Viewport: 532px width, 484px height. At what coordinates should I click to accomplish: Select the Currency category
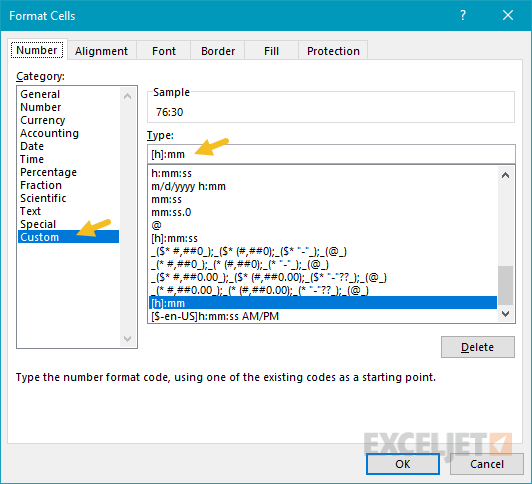(42, 120)
